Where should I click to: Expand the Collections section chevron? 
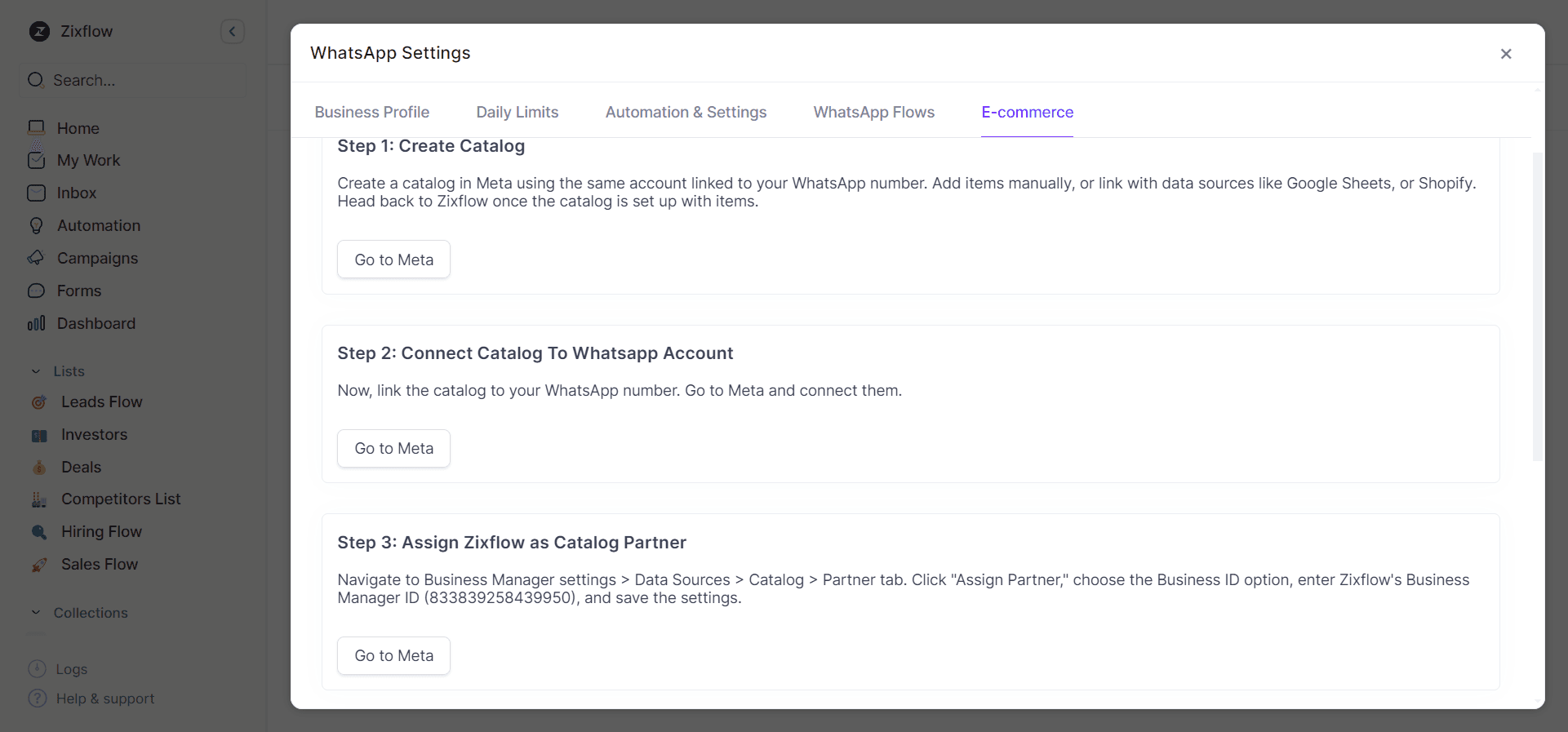36,613
